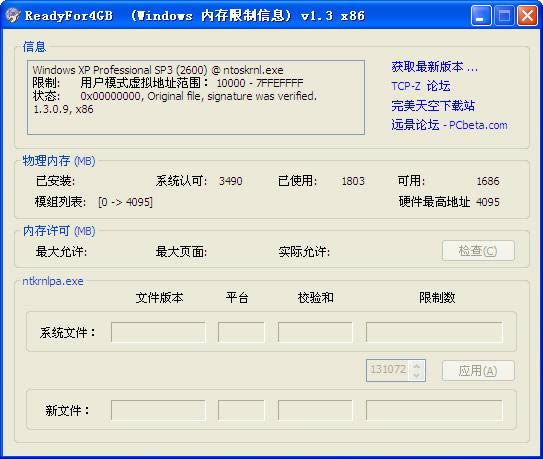Open the 获取最新版本 link
The width and height of the screenshot is (543, 459).
(435, 67)
